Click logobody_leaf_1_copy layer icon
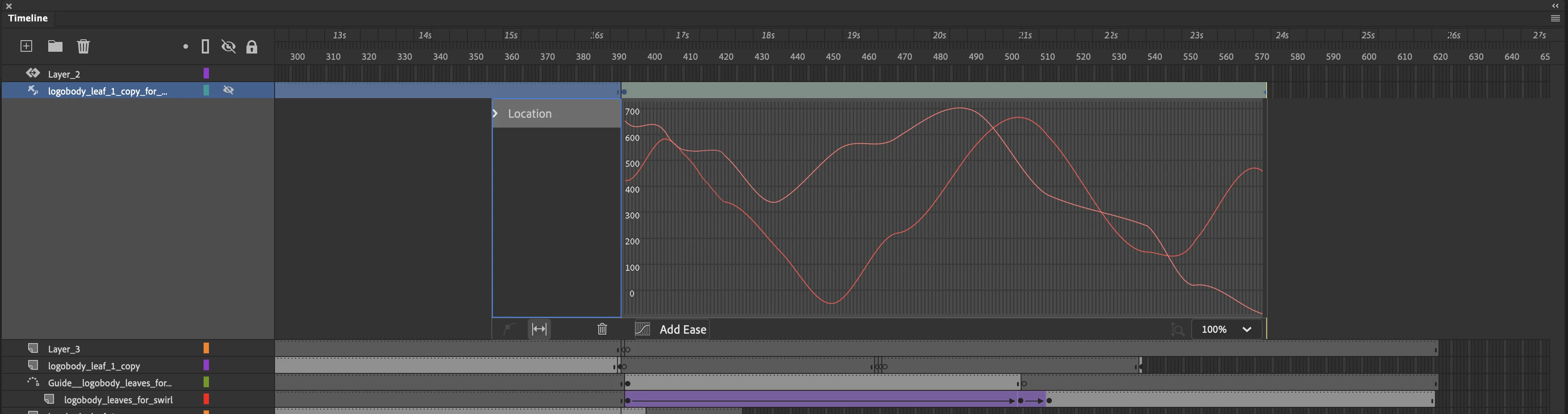This screenshot has height=414, width=1568. click(33, 365)
